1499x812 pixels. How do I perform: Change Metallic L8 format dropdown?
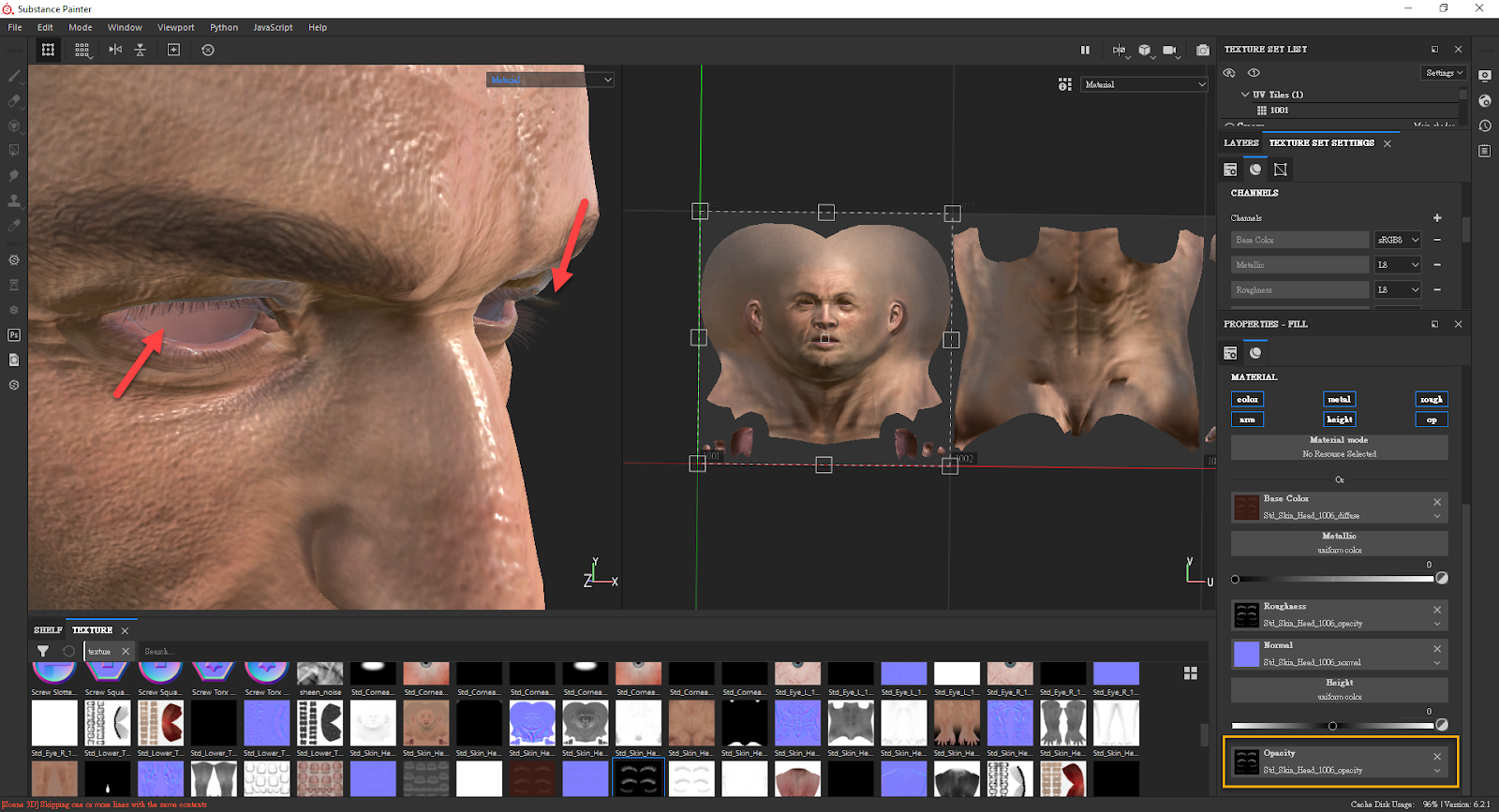(1398, 265)
